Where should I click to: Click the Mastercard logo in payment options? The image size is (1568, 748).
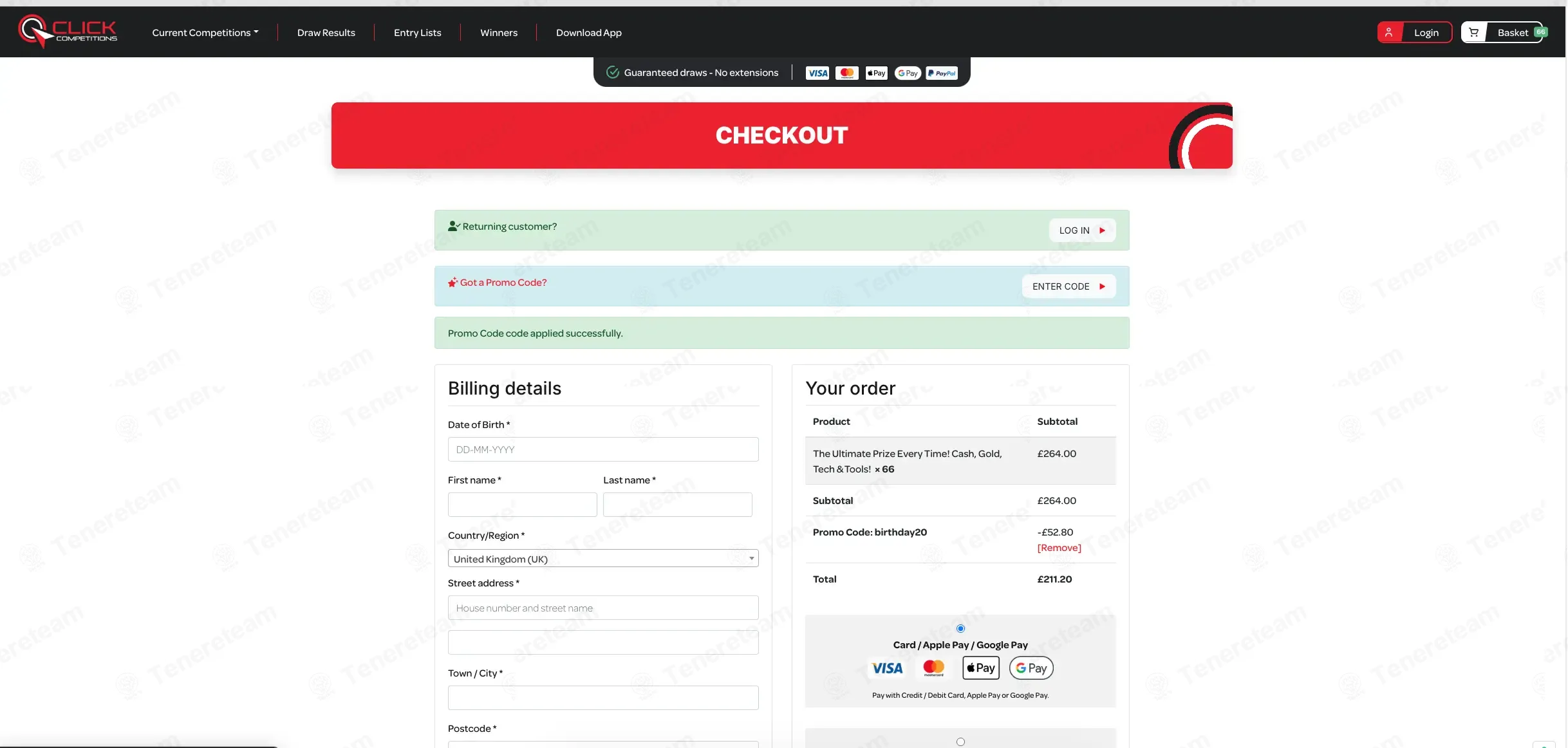point(933,668)
